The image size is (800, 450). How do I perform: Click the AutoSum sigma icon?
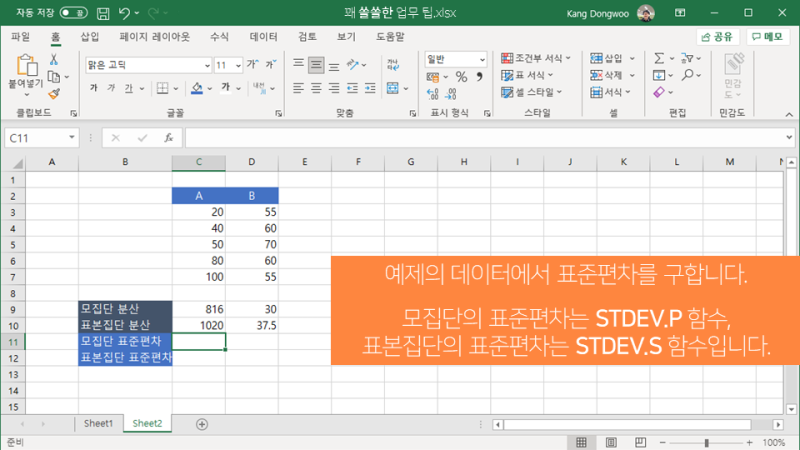click(x=659, y=58)
